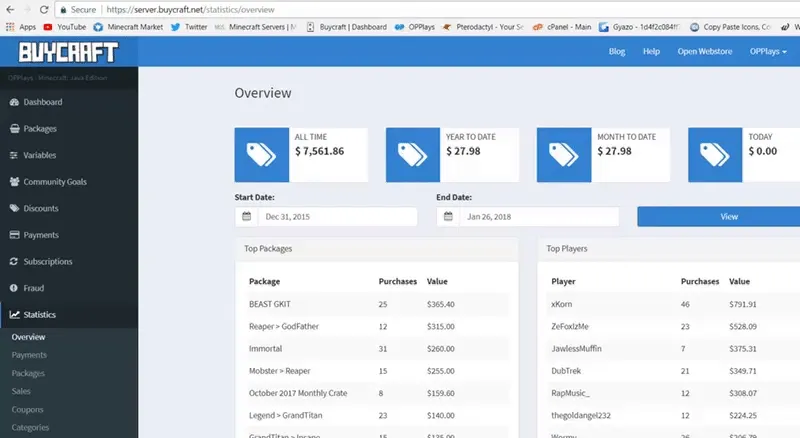Viewport: 800px width, 438px height.
Task: Click player DubTrek
Action: [566, 371]
